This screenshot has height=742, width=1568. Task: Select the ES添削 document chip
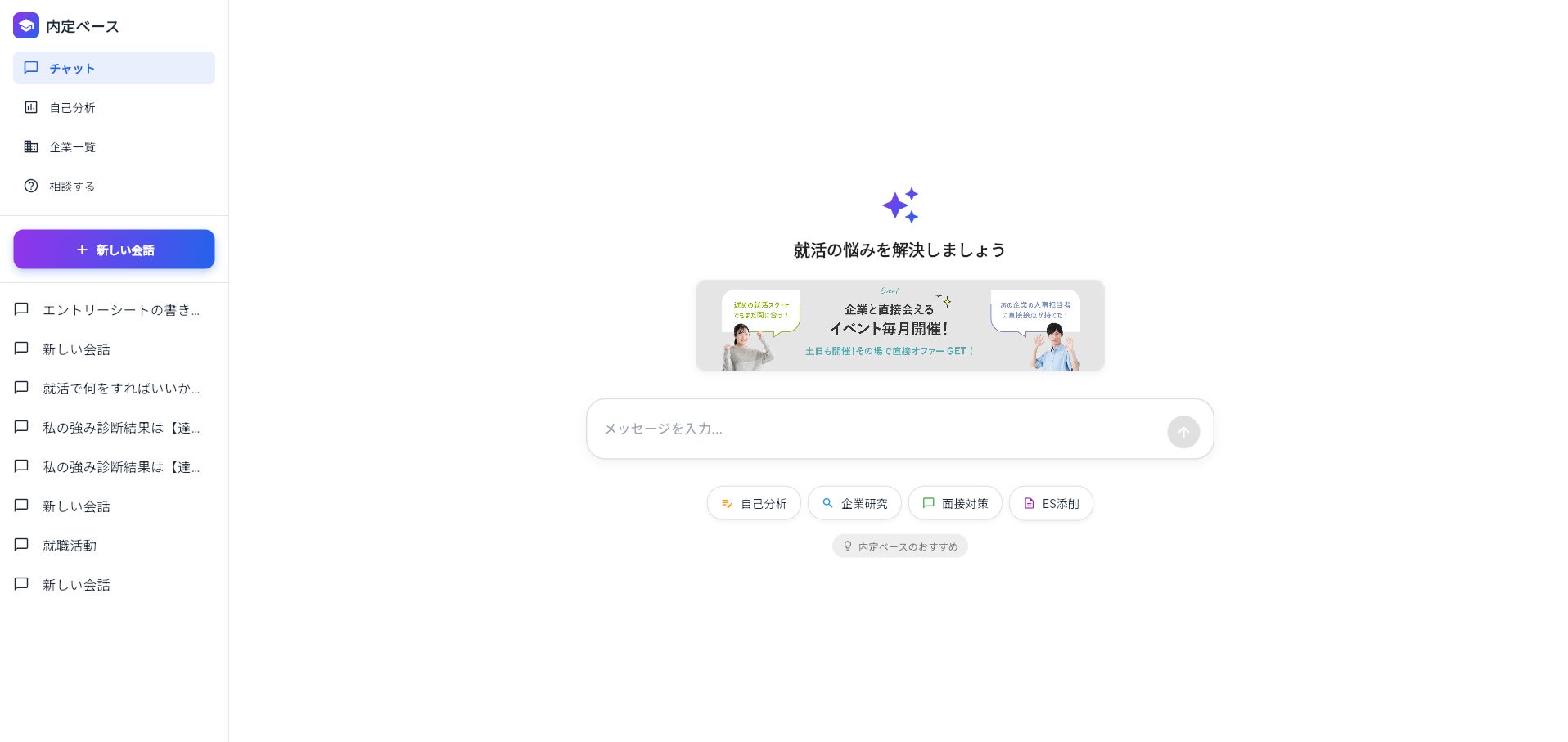[1051, 503]
